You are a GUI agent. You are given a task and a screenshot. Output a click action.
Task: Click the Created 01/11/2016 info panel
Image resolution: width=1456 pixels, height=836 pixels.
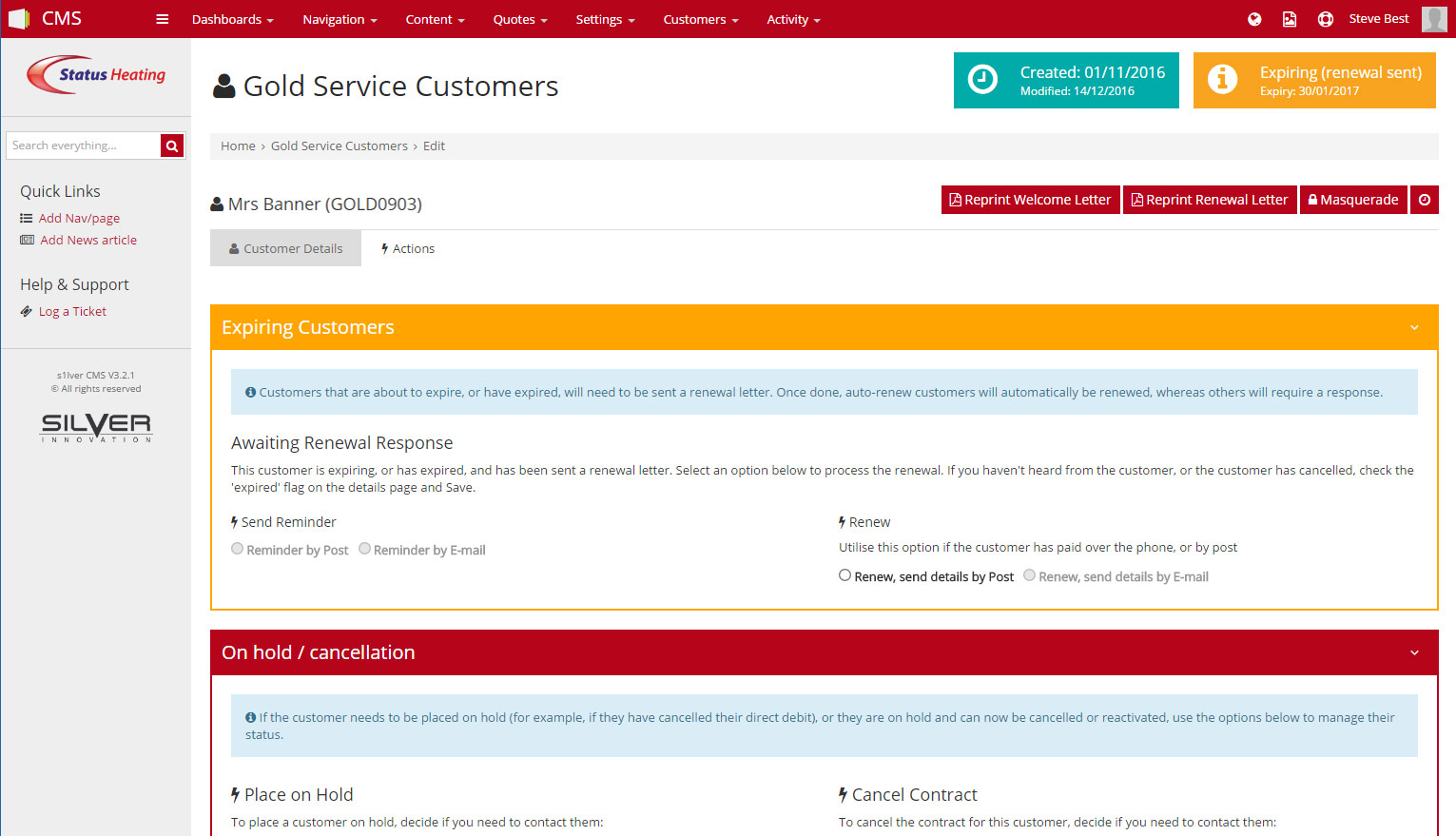[x=1066, y=80]
